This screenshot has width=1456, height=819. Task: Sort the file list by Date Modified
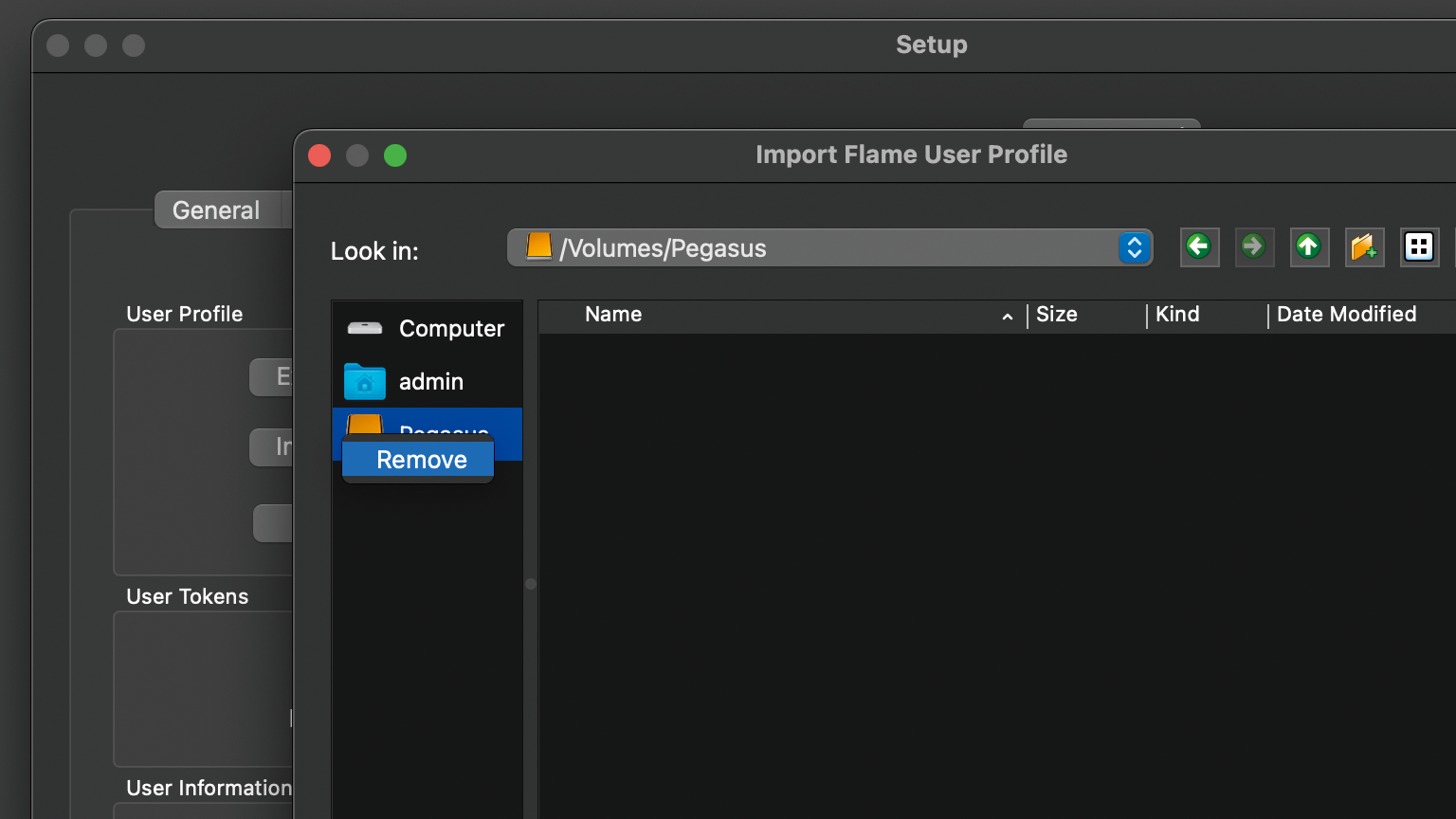[x=1346, y=315]
